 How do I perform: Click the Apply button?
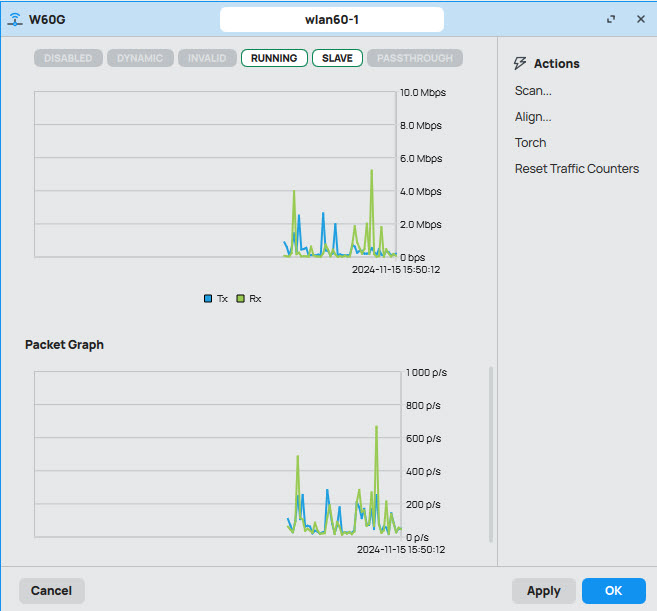coord(544,591)
